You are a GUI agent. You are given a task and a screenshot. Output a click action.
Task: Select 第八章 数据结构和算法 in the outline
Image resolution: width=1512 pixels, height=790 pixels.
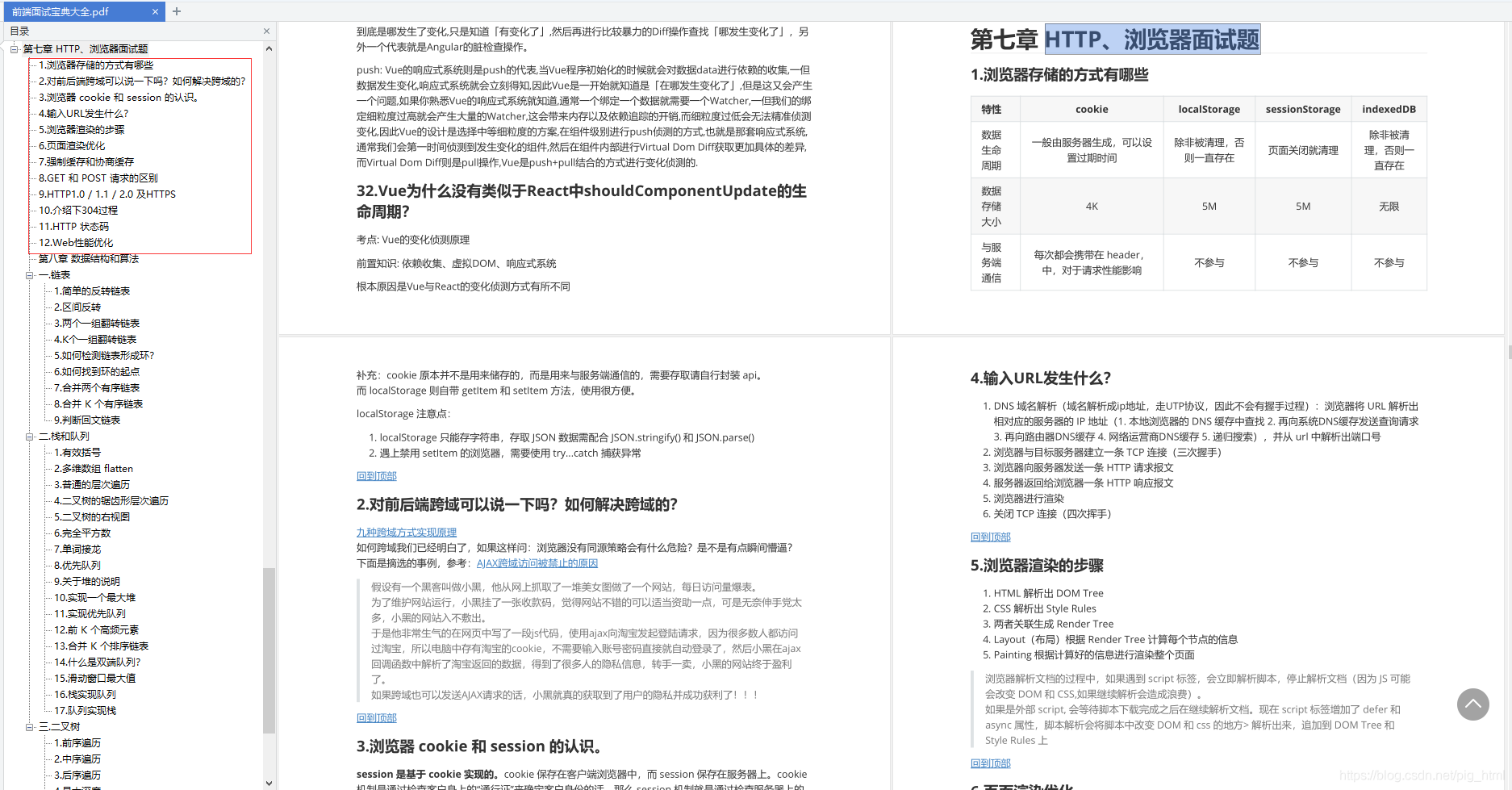click(x=89, y=258)
